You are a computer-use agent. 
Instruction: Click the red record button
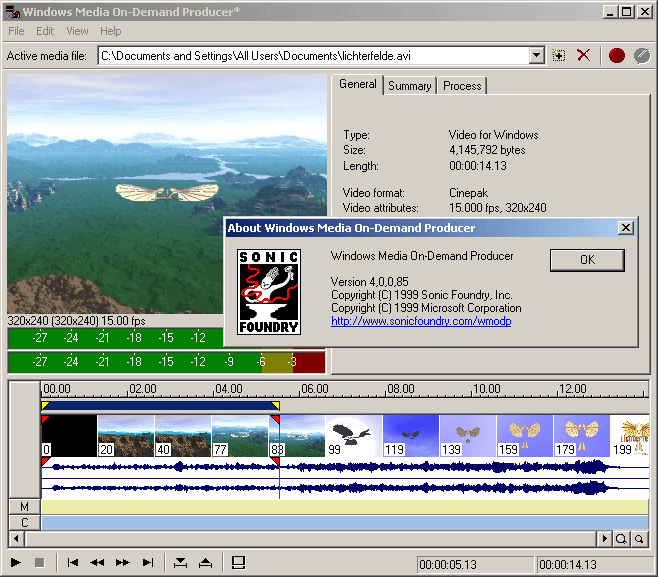click(616, 55)
